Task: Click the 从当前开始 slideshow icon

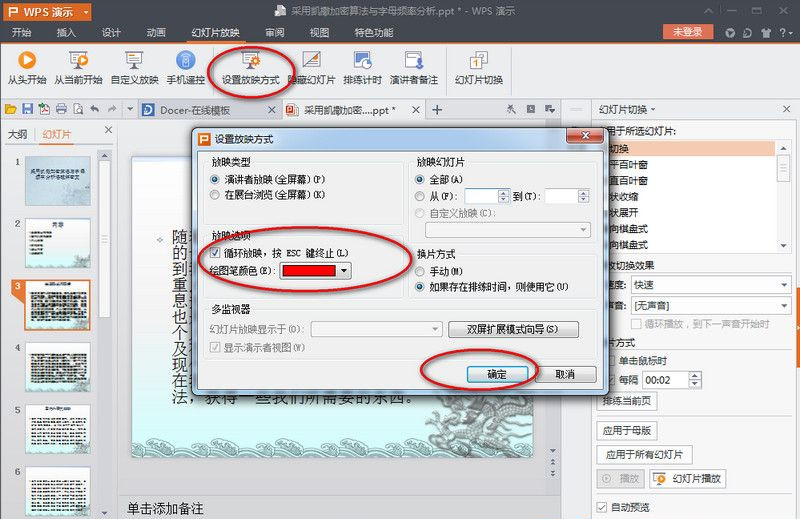Action: (x=78, y=61)
